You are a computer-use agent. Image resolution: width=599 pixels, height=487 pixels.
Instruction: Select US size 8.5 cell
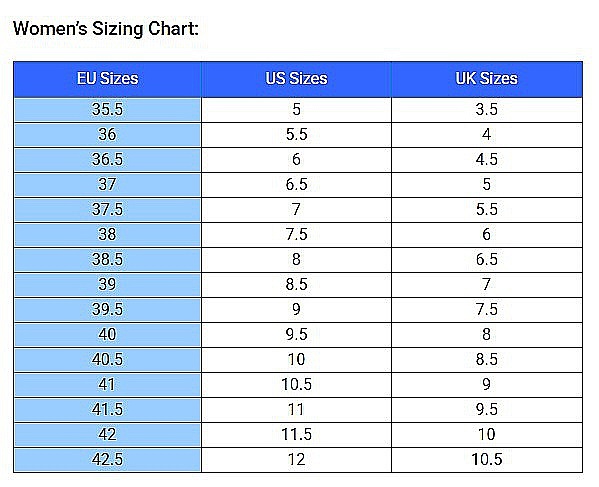coord(296,285)
